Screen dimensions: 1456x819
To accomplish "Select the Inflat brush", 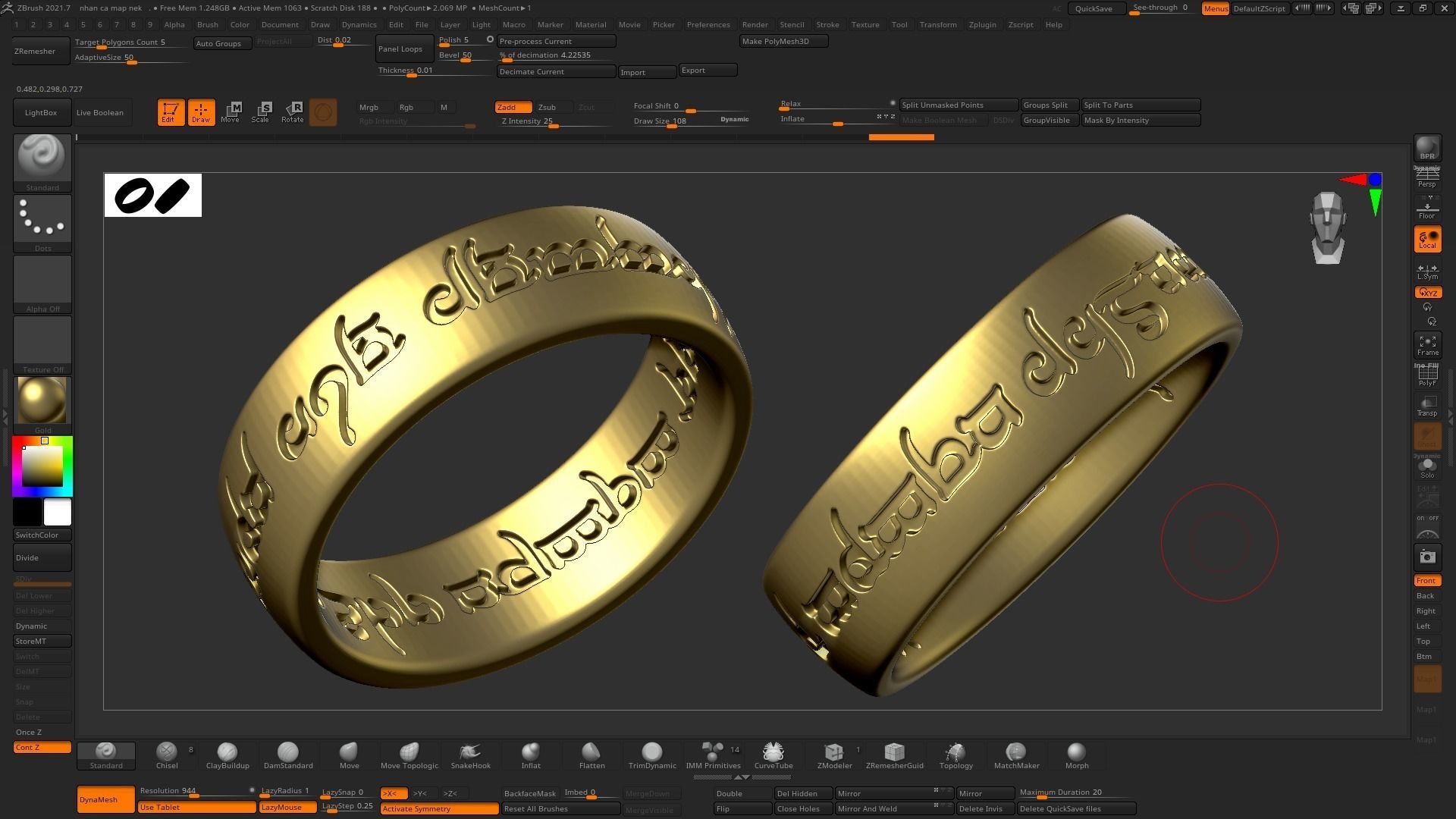I will [531, 756].
